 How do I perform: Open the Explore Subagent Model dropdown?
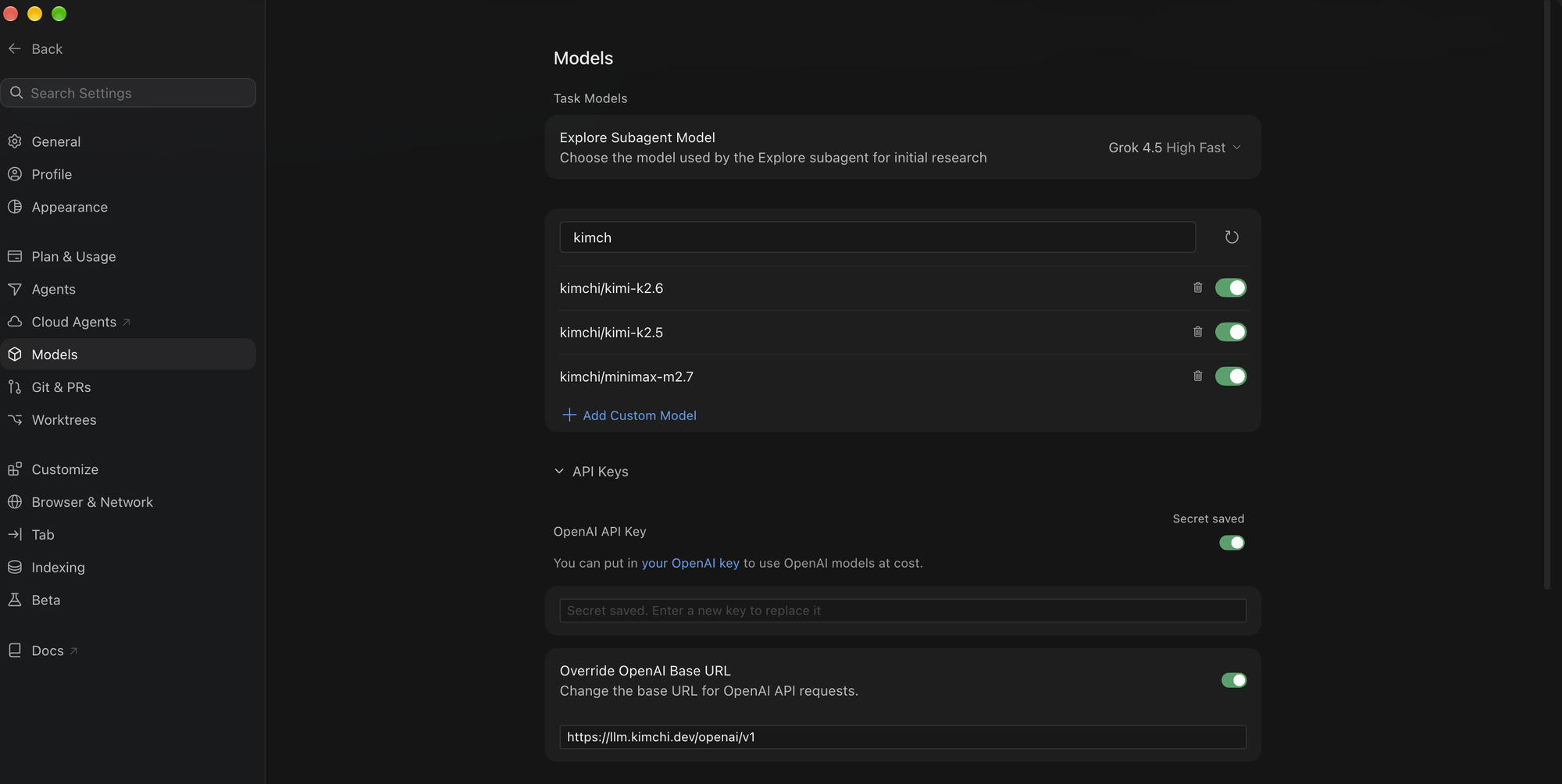(1175, 148)
